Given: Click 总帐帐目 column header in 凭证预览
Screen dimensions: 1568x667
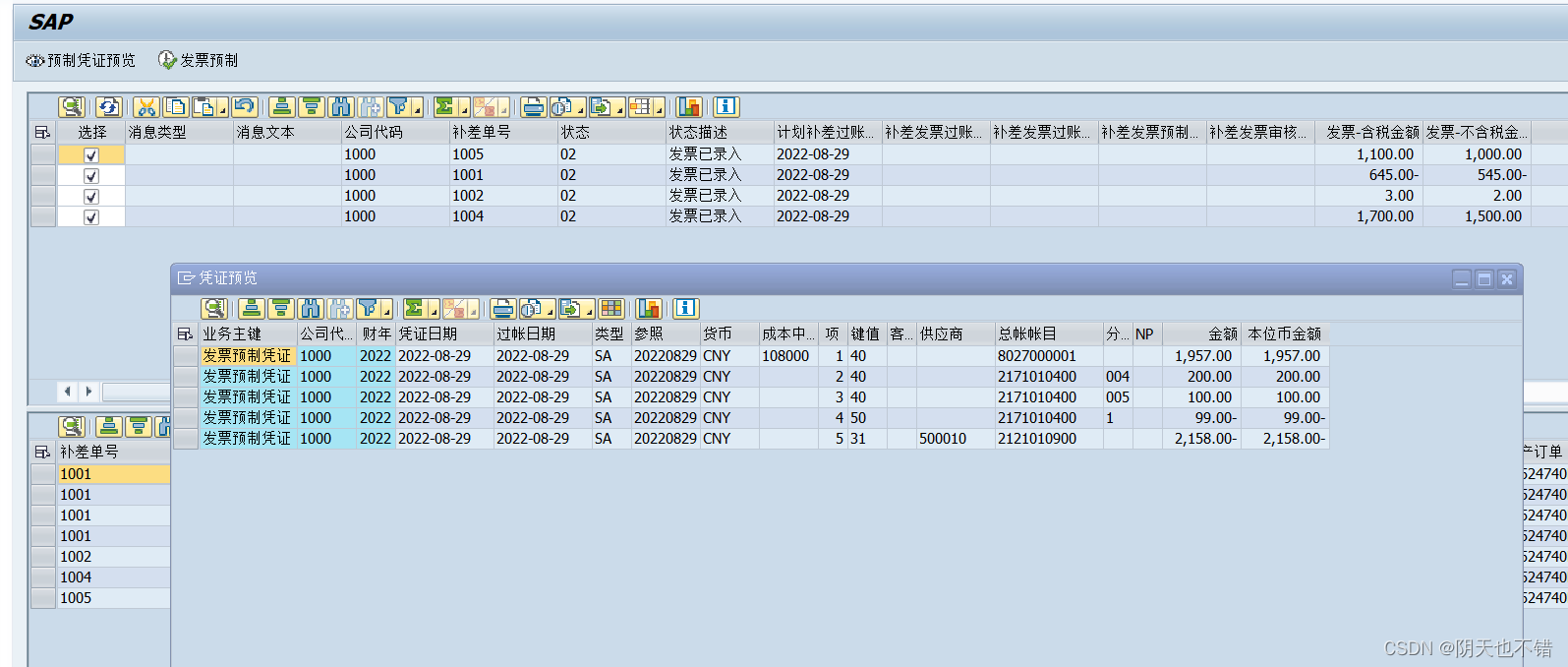Looking at the screenshot, I should [x=1049, y=334].
